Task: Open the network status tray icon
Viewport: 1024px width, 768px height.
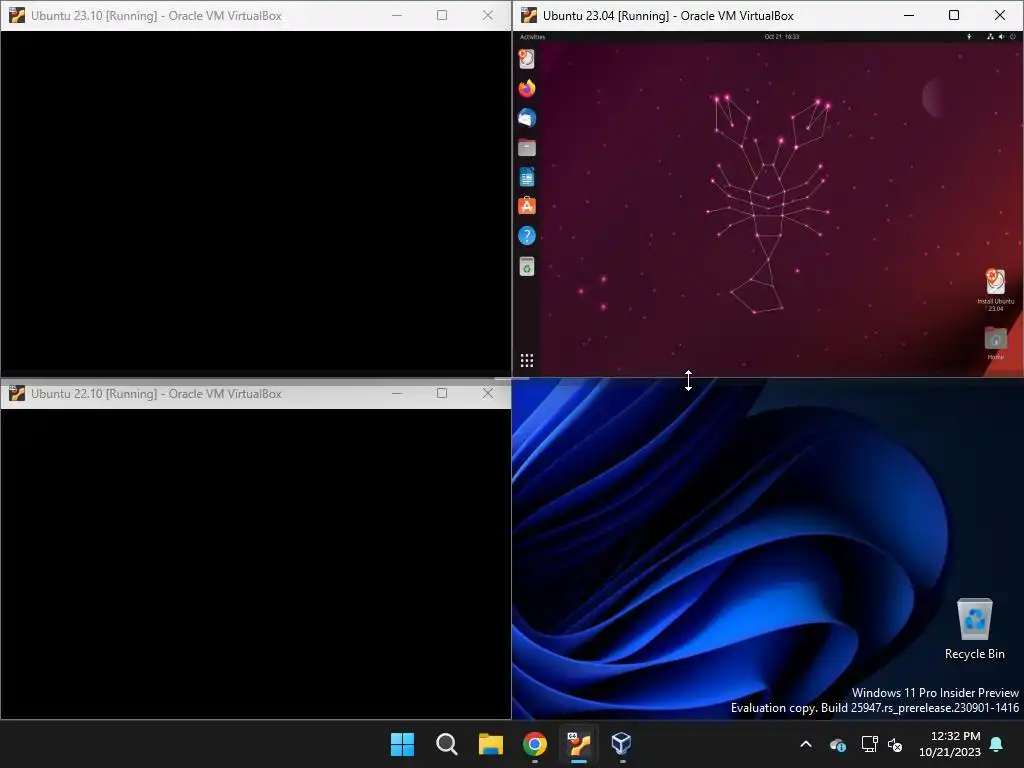Action: pos(869,744)
